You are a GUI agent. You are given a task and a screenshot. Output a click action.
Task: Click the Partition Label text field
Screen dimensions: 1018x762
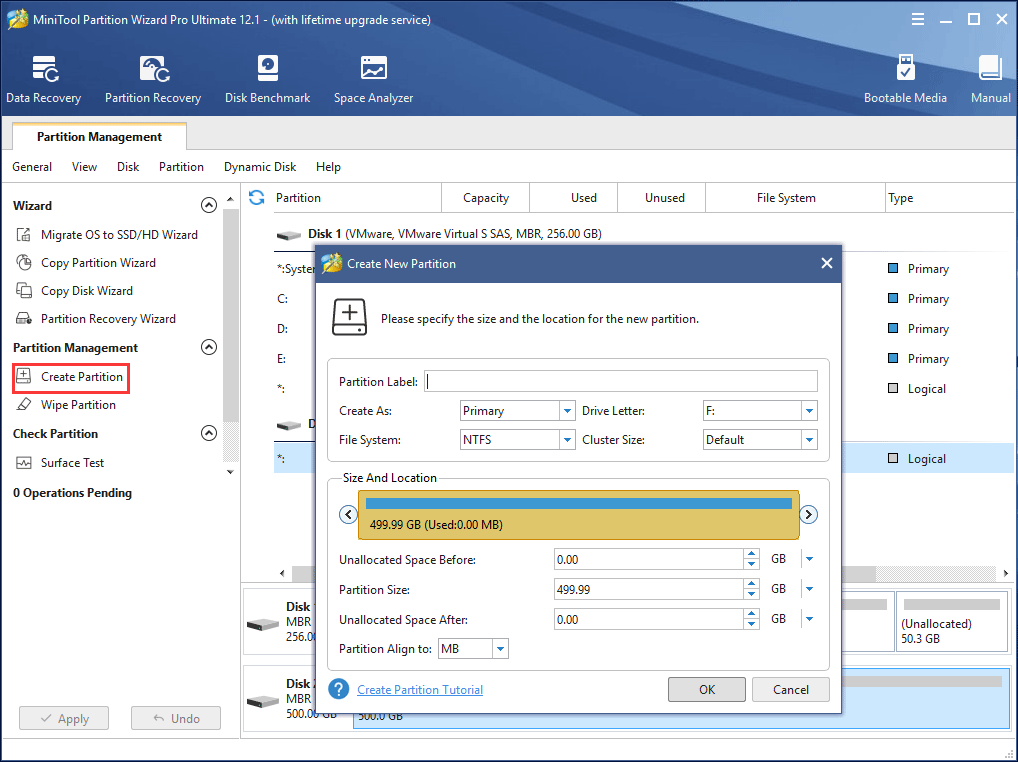click(x=621, y=381)
